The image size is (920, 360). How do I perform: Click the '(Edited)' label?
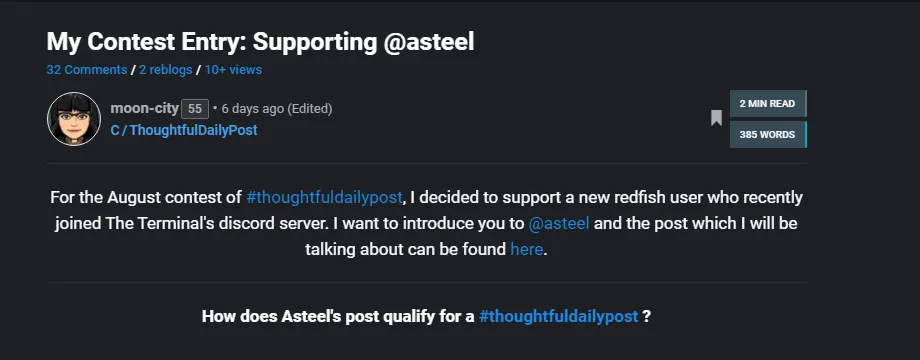click(x=310, y=108)
